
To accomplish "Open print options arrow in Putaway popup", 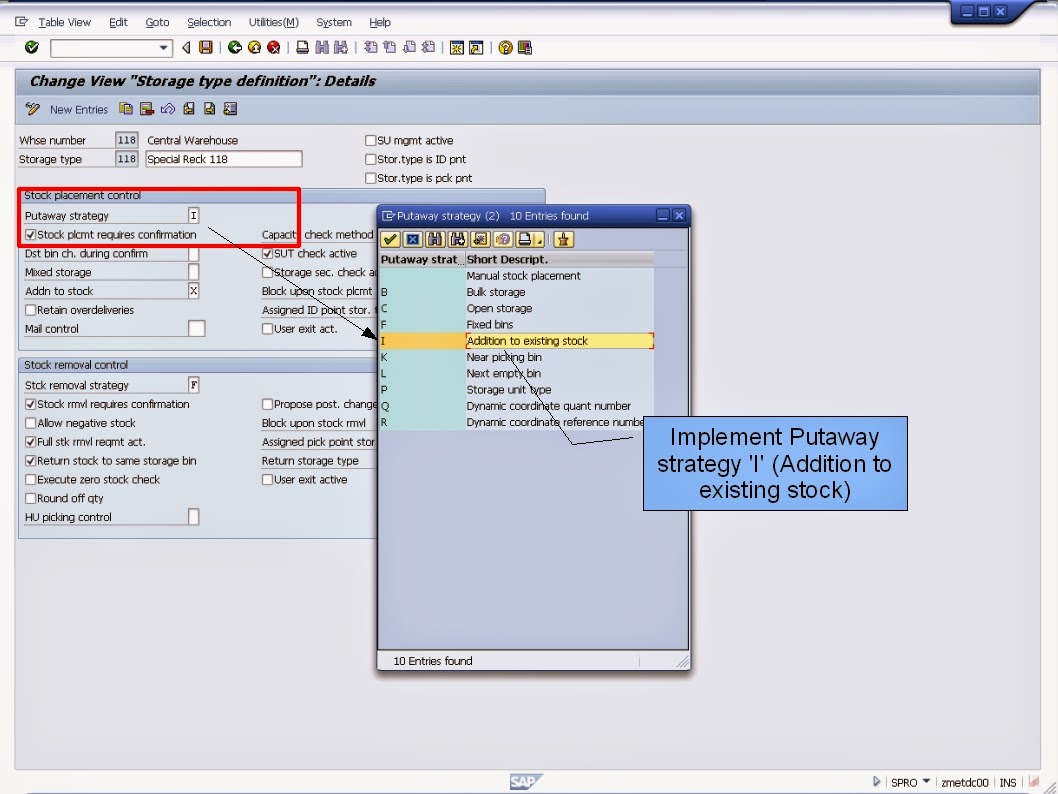I will click(x=539, y=241).
